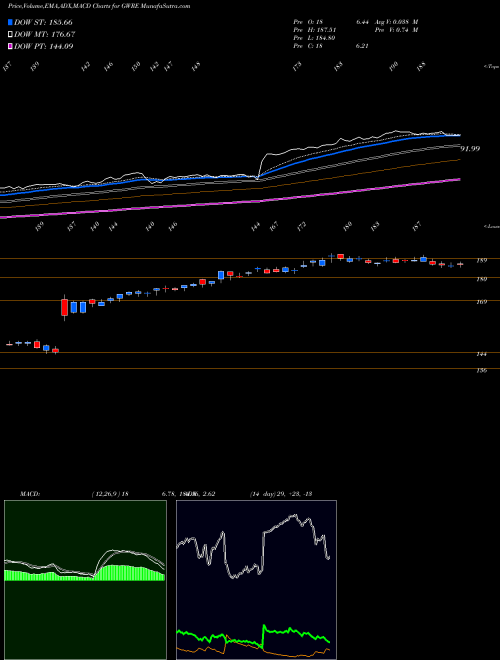This screenshot has height=660, width=500.
Task: Click the chart title mentioning GWRE MunafaSutra.com
Action: pyautogui.click(x=99, y=6)
